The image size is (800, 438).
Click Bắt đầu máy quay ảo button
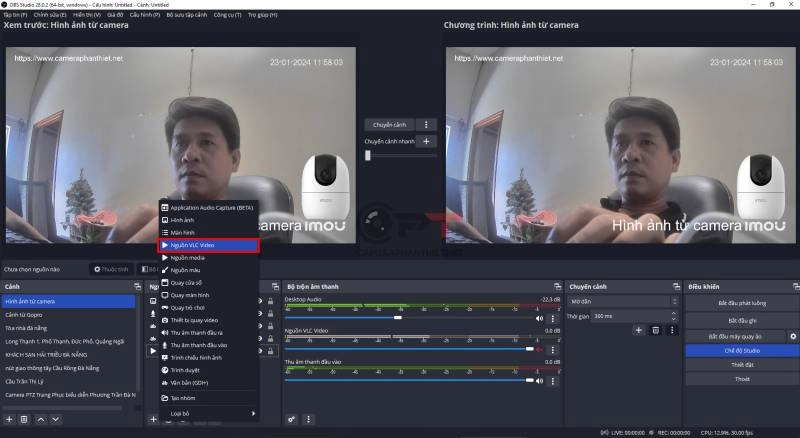pos(735,336)
